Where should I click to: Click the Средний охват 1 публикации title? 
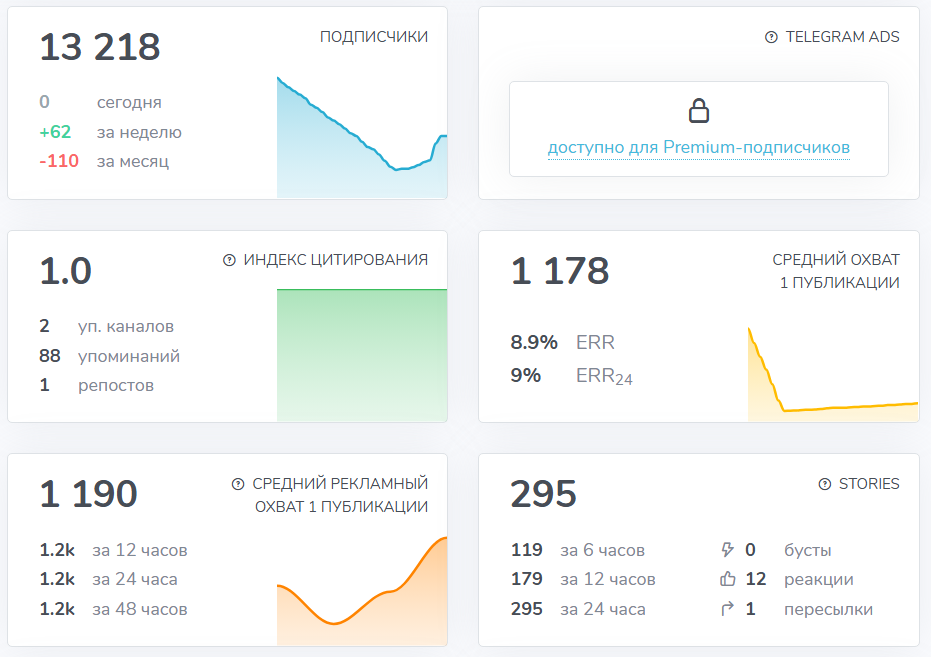835,271
